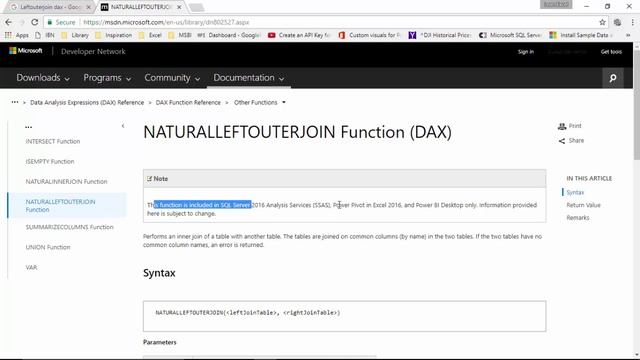Open Data Analysis Expressions (DAX) Reference breadcrumb
Viewport: 640px width, 360px height.
point(87,102)
